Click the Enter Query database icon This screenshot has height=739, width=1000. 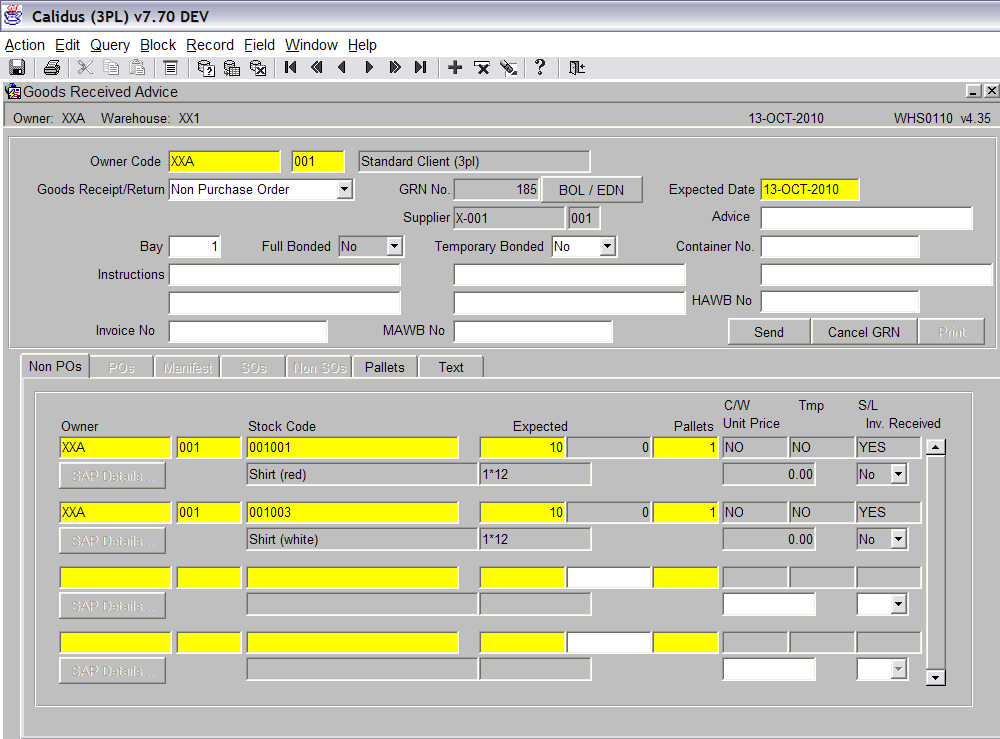coord(205,68)
